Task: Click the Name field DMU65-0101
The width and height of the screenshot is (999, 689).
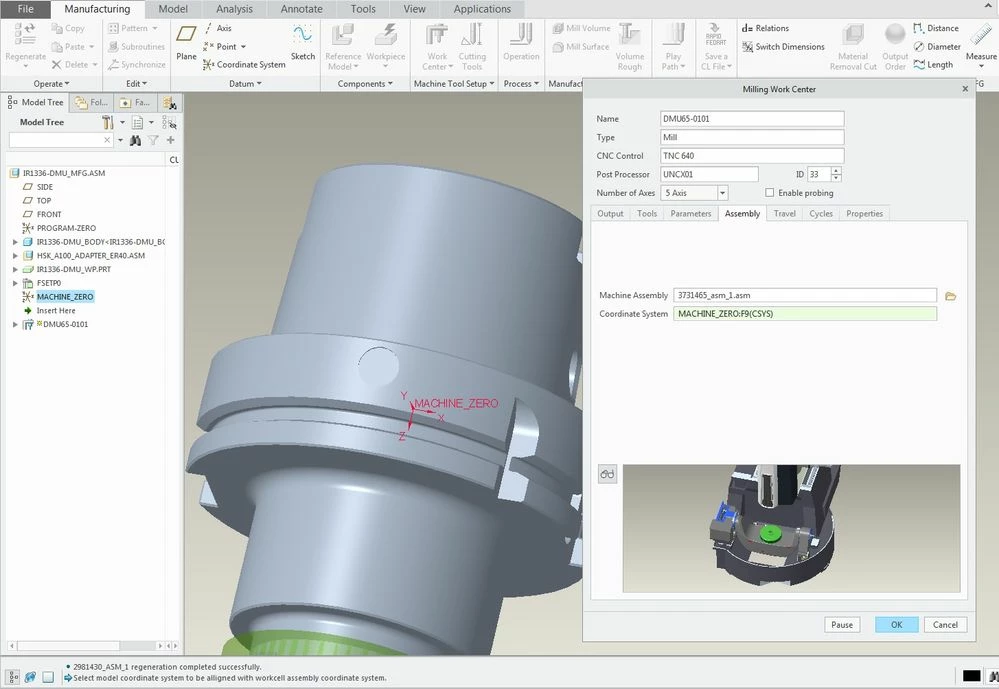Action: click(752, 119)
